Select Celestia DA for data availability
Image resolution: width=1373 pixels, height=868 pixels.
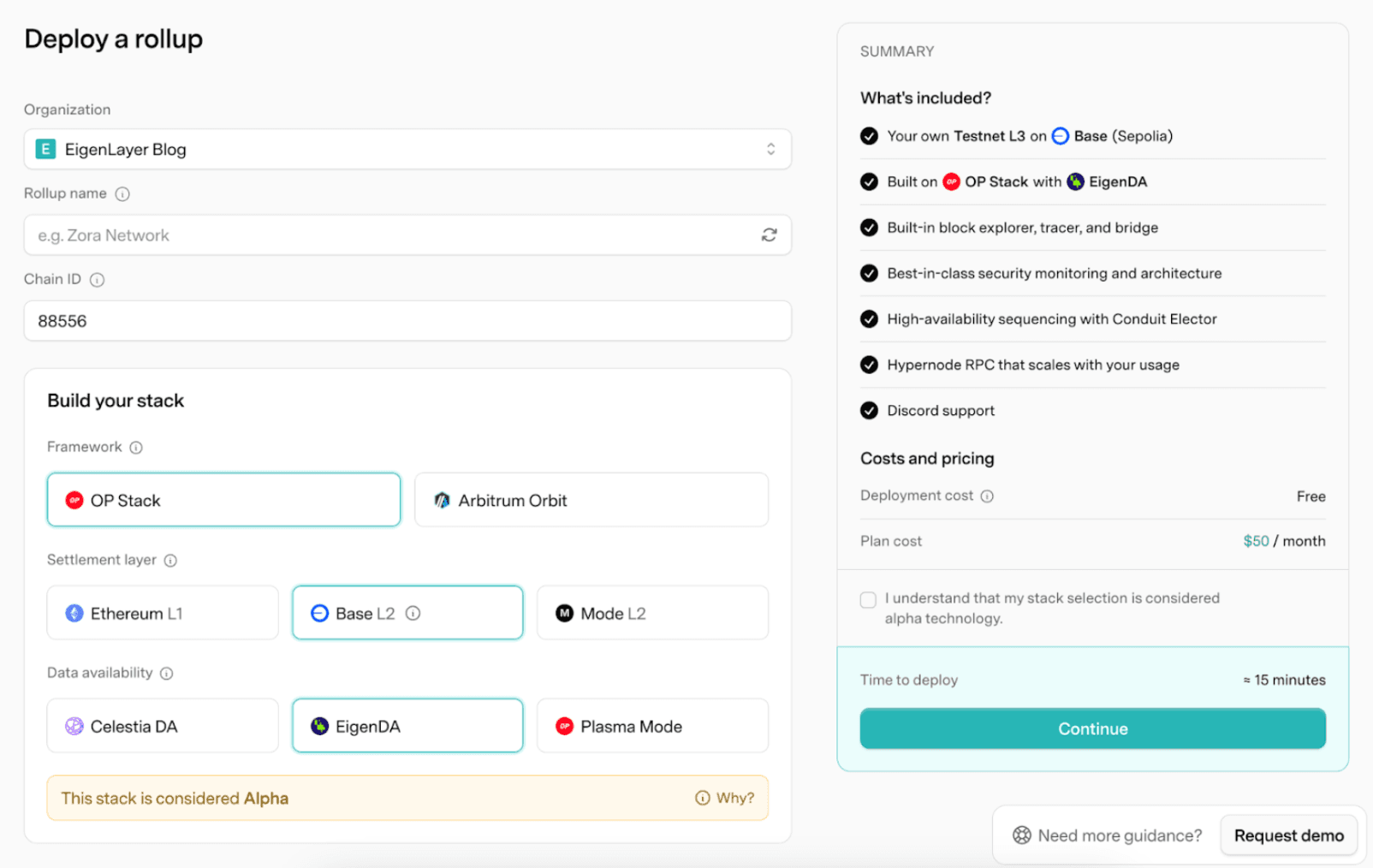pyautogui.click(x=163, y=726)
